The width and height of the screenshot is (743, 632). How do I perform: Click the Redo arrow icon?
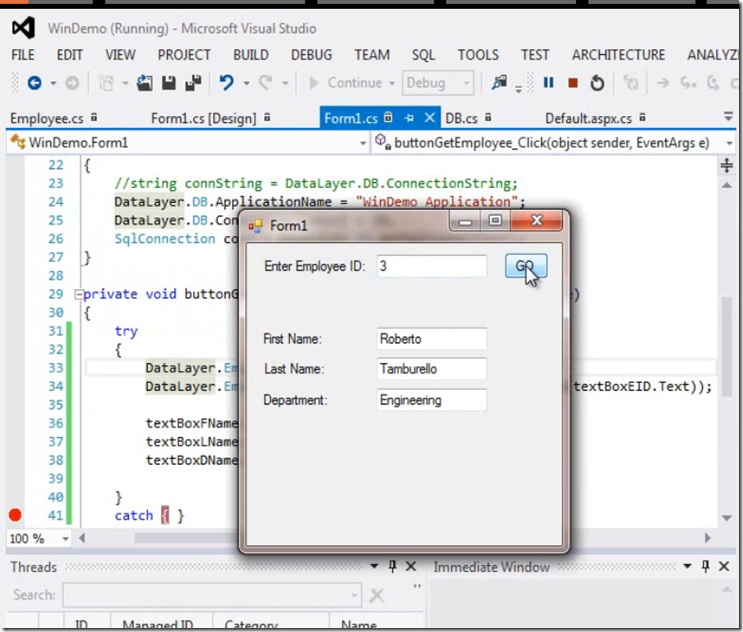[266, 83]
